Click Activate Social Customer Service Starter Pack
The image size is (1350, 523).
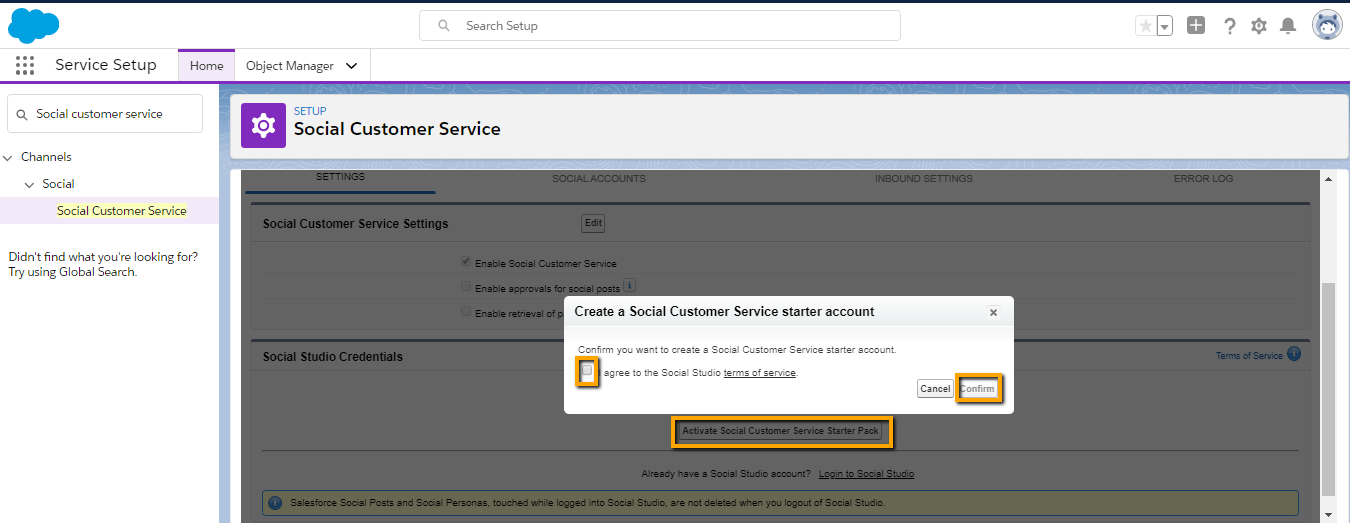[781, 431]
